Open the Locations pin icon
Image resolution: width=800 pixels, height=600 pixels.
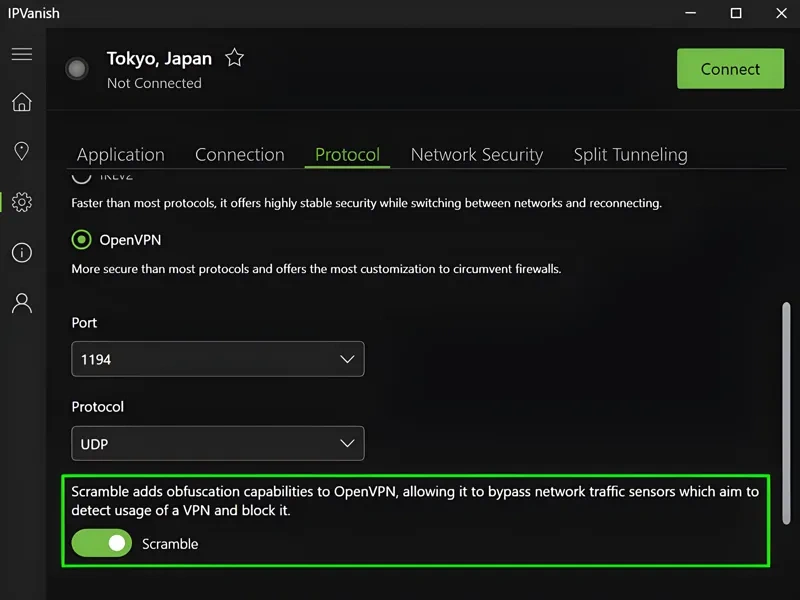[x=21, y=151]
